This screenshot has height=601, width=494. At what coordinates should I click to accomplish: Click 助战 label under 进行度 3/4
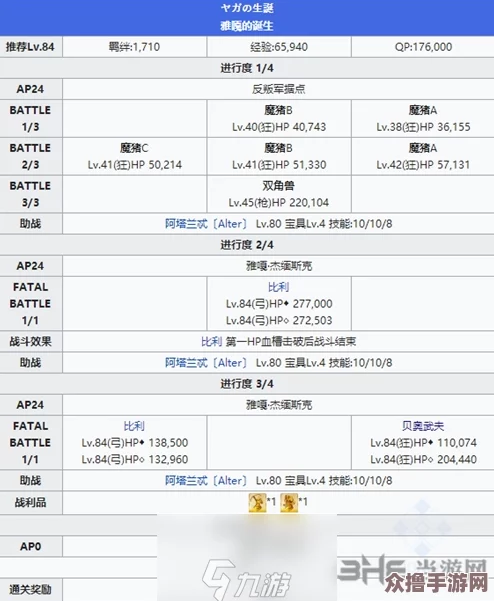[x=31, y=481]
